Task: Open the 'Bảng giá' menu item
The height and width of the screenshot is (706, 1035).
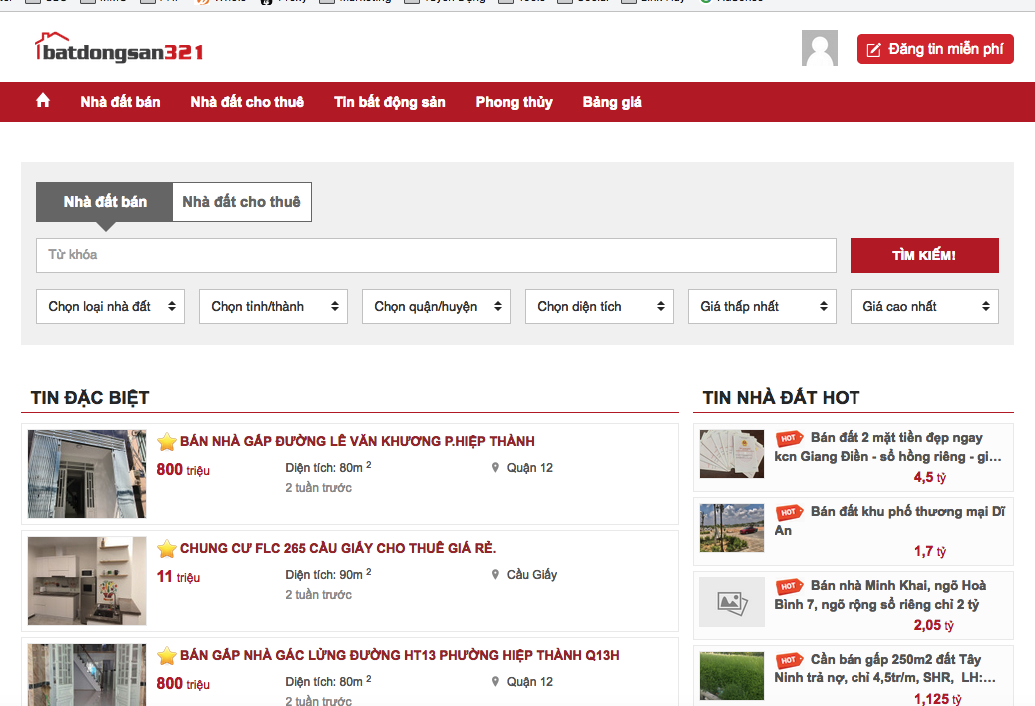Action: (x=612, y=102)
